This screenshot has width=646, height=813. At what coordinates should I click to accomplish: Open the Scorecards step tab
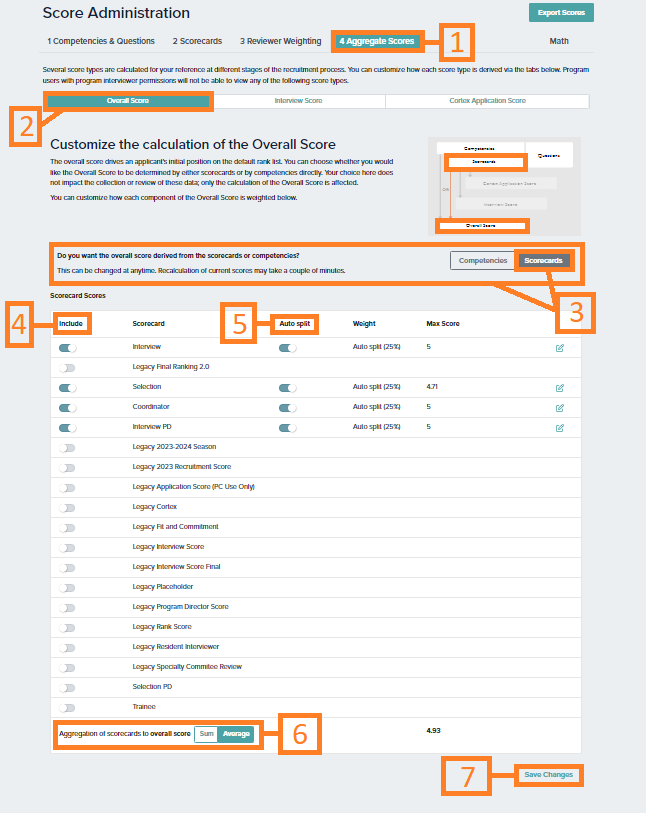pyautogui.click(x=197, y=41)
